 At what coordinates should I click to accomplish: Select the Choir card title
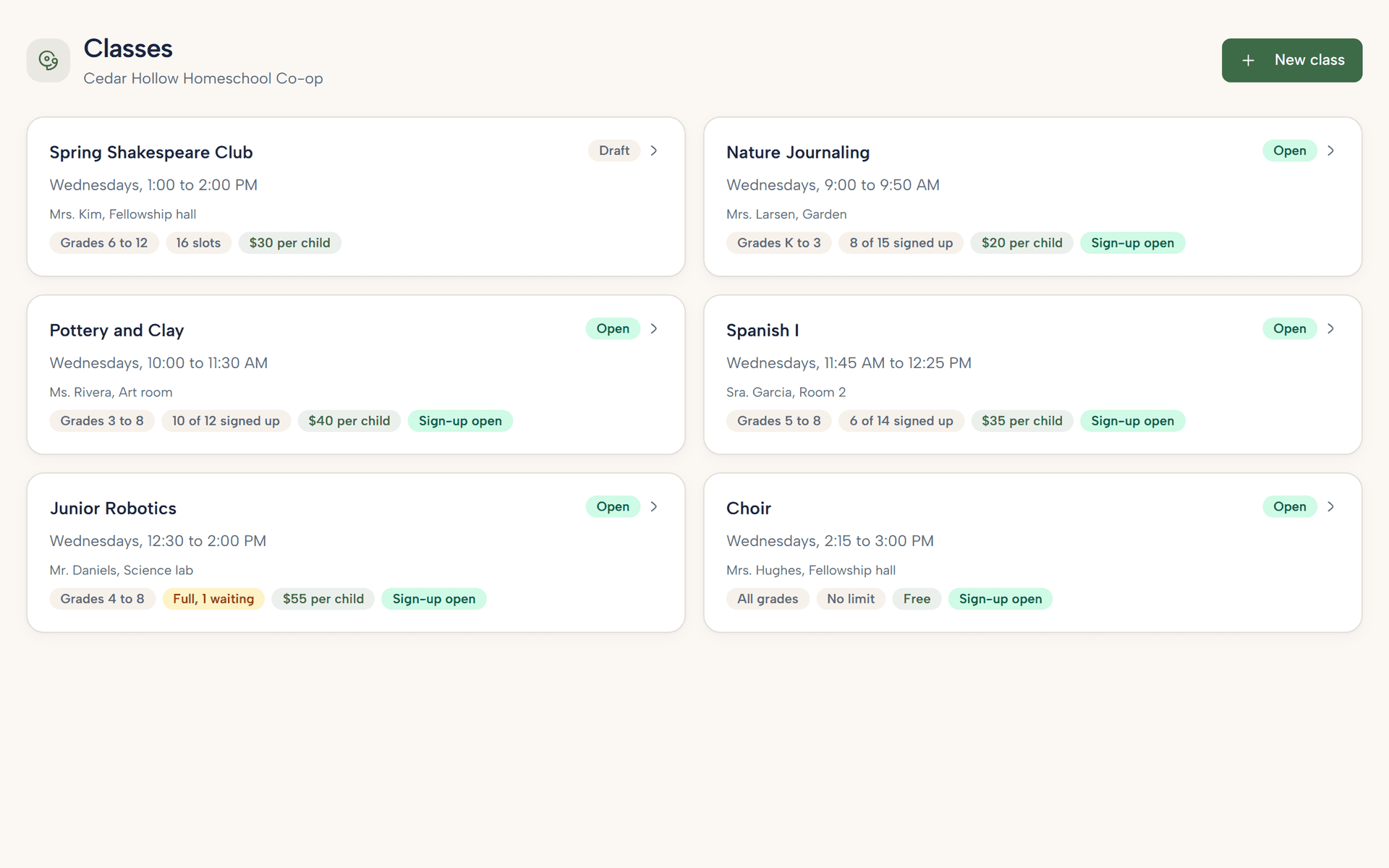click(x=749, y=509)
